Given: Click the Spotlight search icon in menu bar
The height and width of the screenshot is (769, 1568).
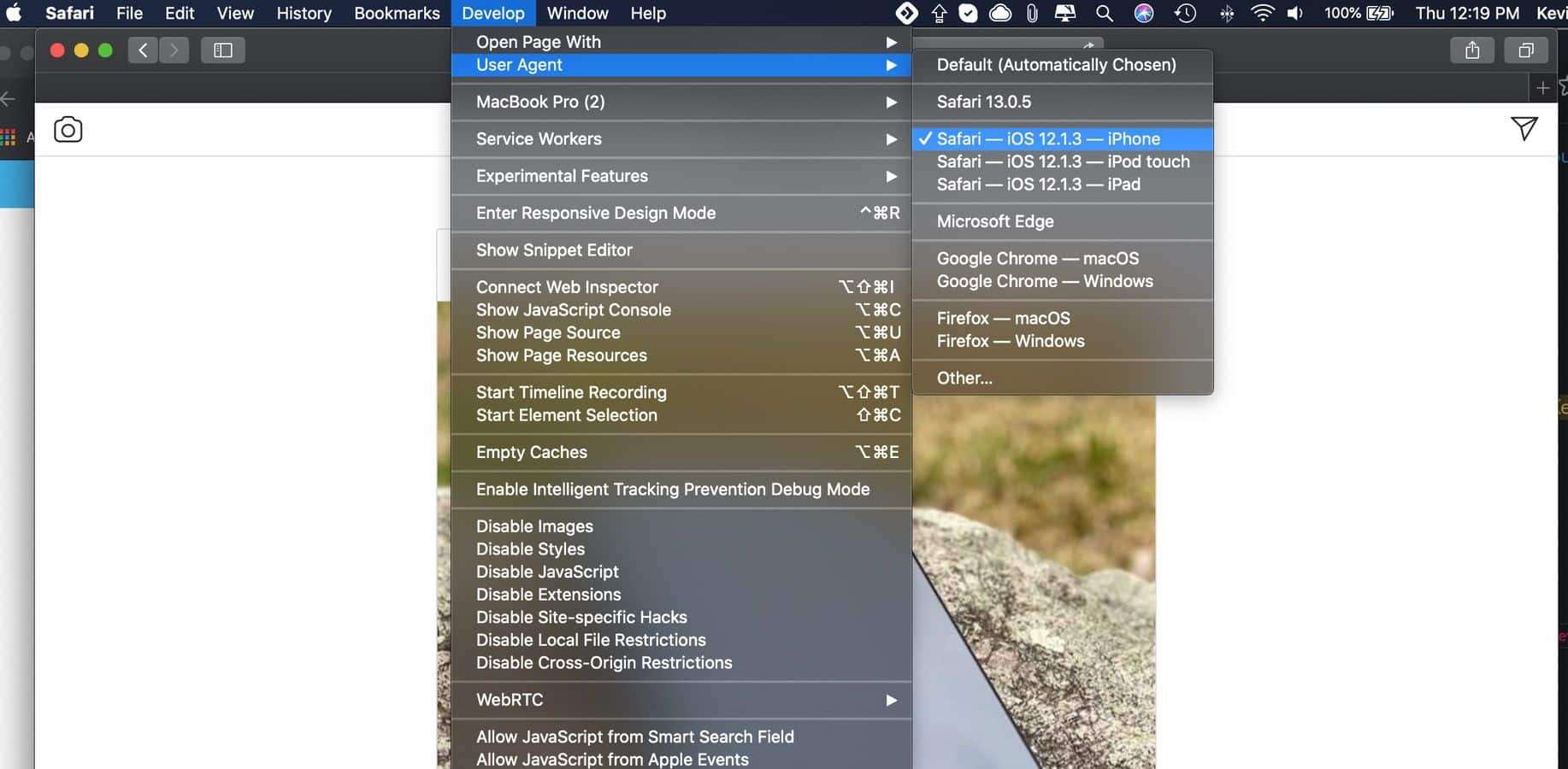Looking at the screenshot, I should [x=1105, y=13].
